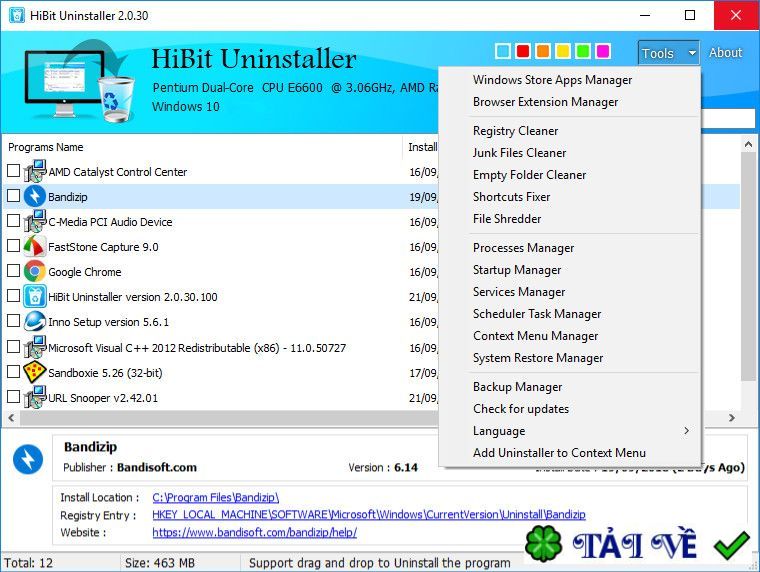Visit the bandisoft.com website link

[254, 532]
